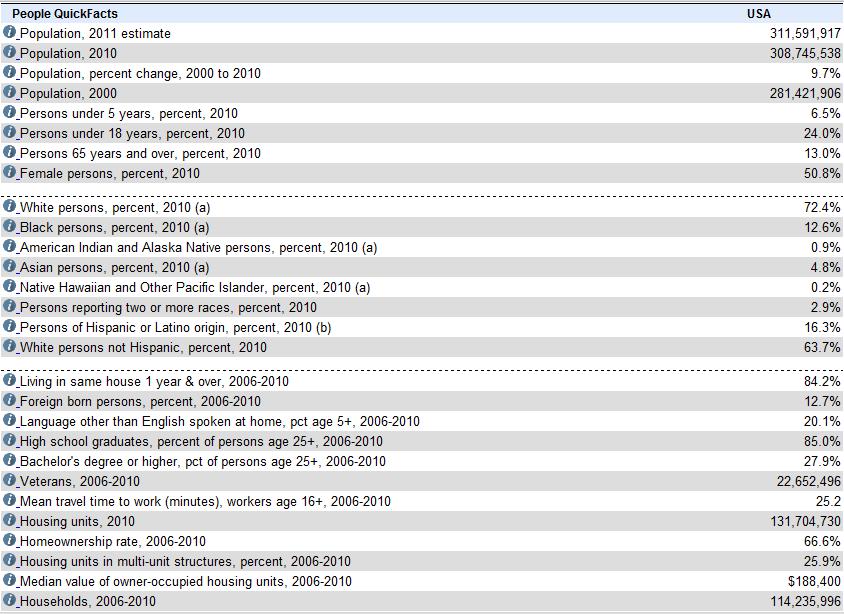This screenshot has height=614, width=844.
Task: Open info icon for Living in same house
Action: coord(9,380)
